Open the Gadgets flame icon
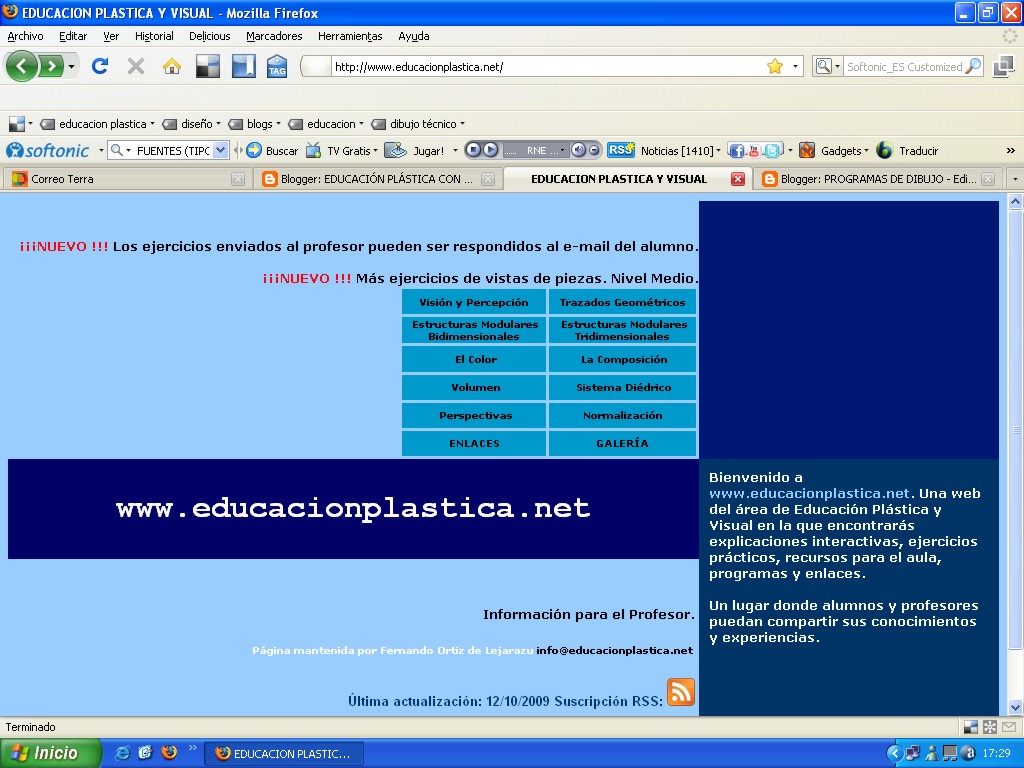Image resolution: width=1024 pixels, height=768 pixels. pos(808,149)
